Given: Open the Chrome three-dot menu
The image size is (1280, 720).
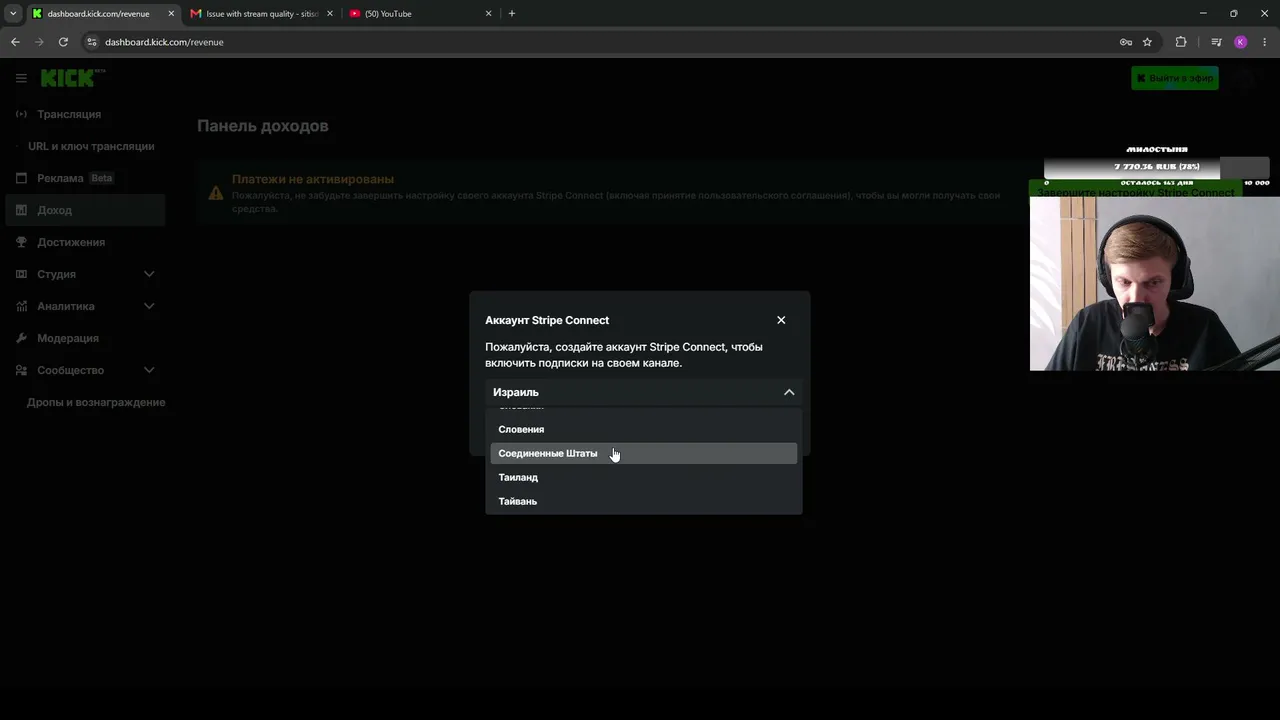Looking at the screenshot, I should pyautogui.click(x=1266, y=42).
